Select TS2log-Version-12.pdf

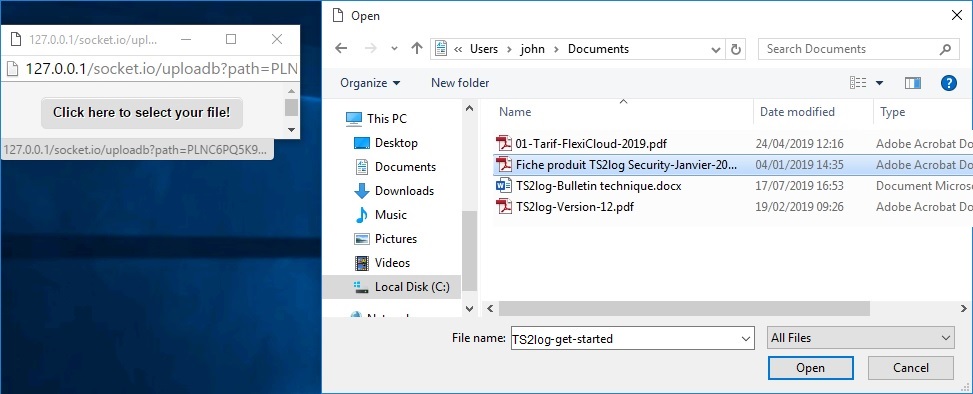click(575, 206)
